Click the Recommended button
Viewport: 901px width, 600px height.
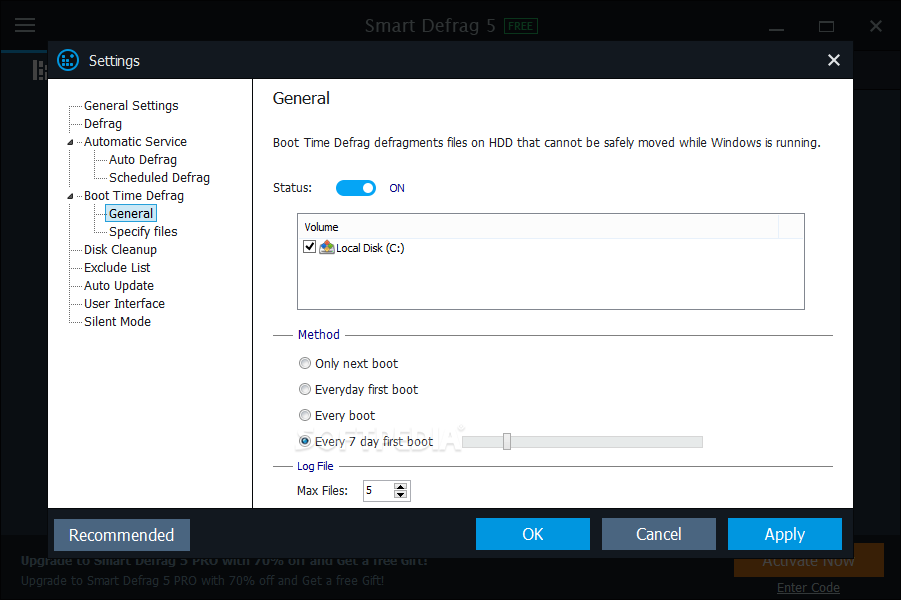pos(122,535)
